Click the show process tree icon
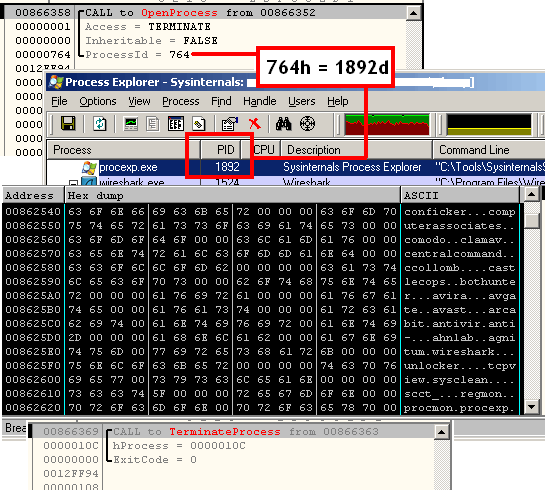Viewport: 545px width, 490px height. pyautogui.click(x=153, y=124)
